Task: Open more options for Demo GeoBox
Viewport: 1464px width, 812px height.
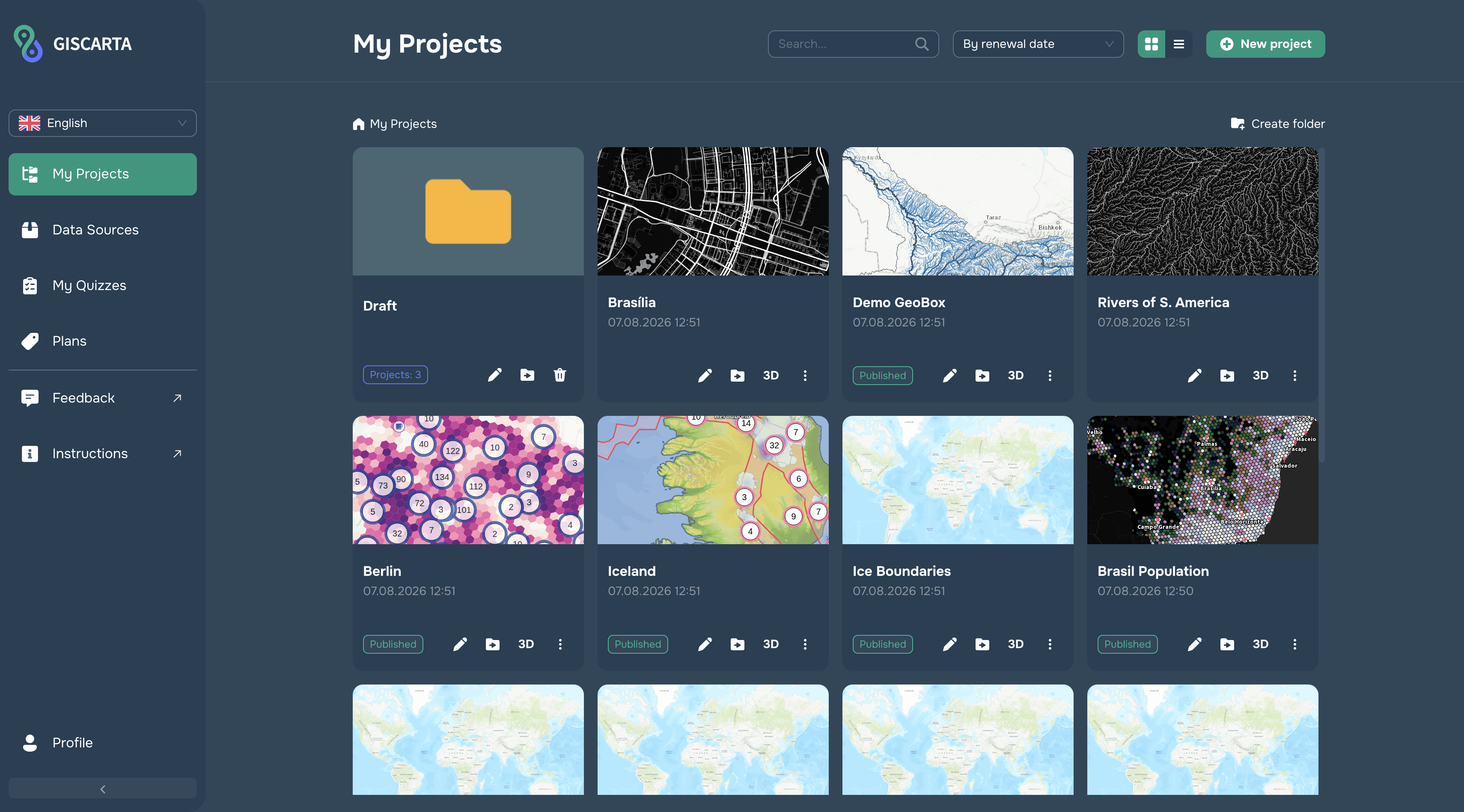Action: 1050,375
